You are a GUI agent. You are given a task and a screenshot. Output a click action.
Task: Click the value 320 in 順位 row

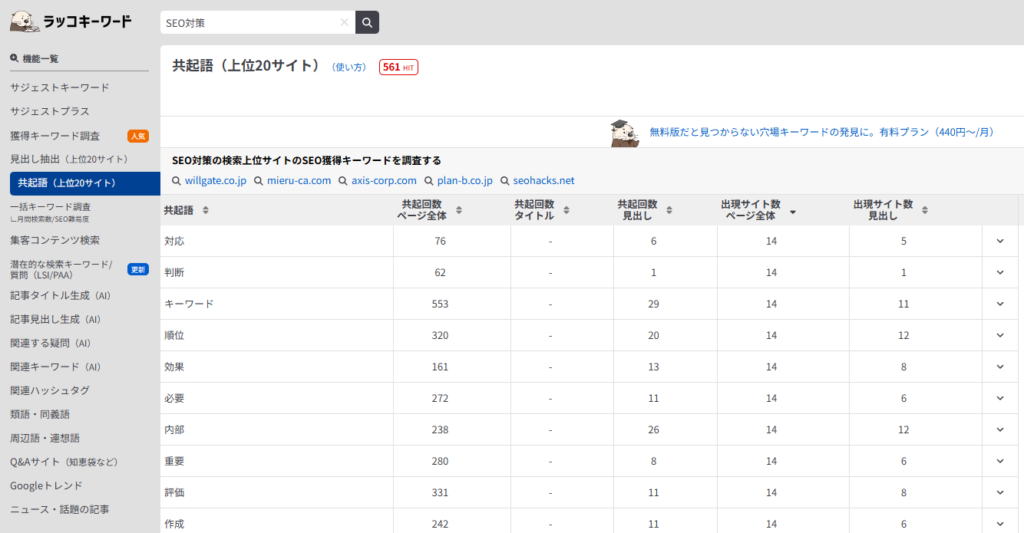[440, 336]
